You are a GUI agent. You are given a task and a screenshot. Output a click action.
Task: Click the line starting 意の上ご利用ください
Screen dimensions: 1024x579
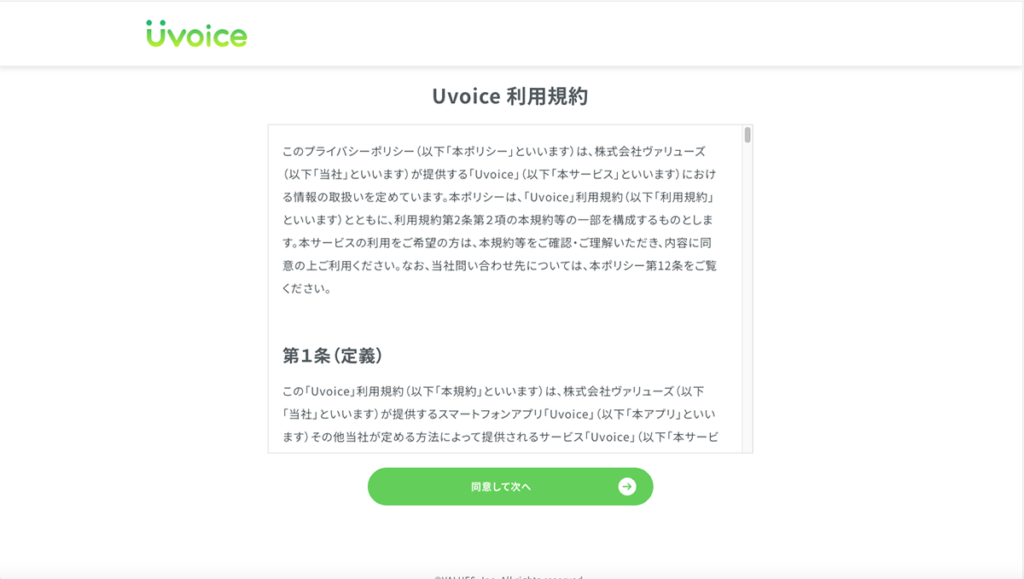(x=500, y=266)
